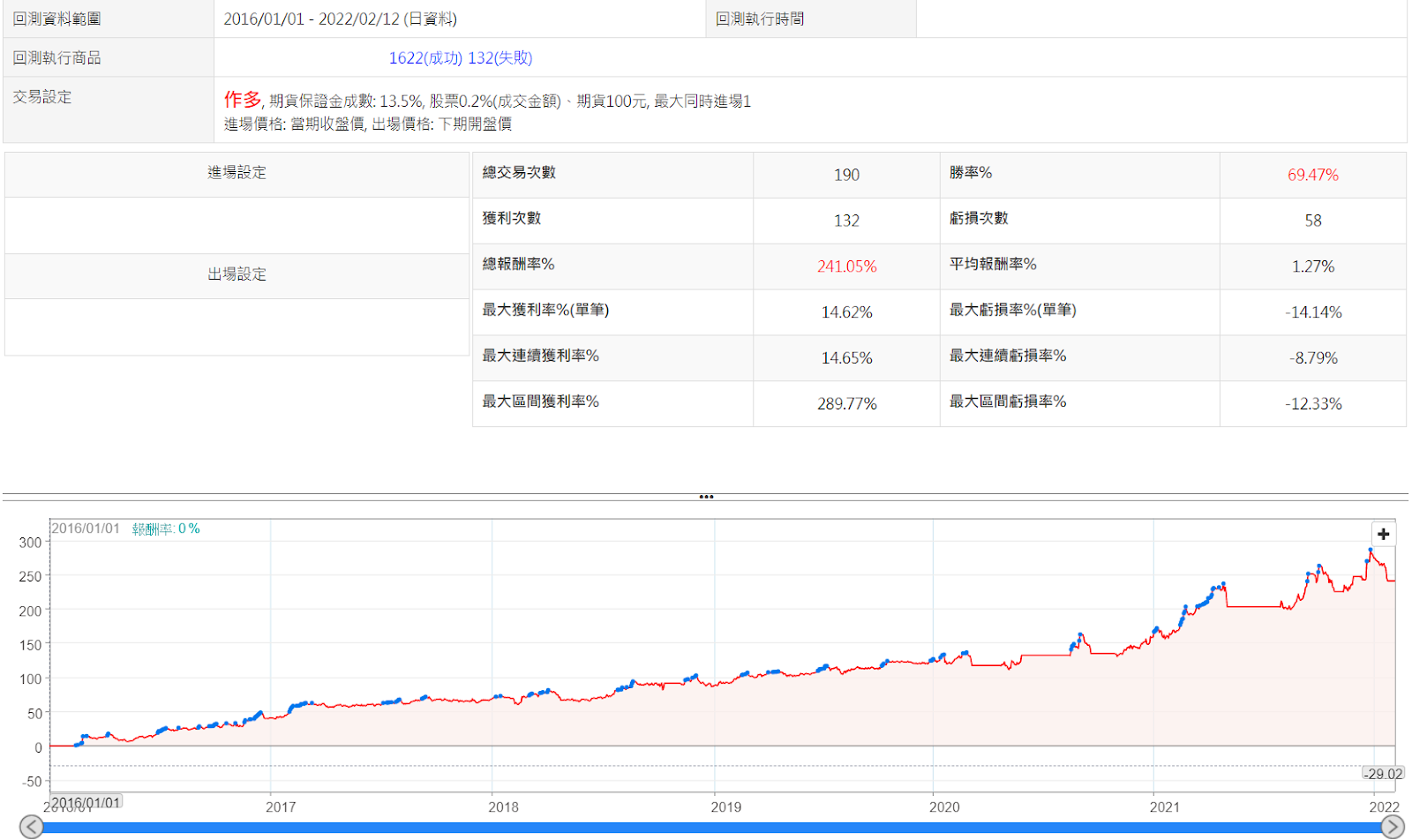Viewport: 1412px width, 840px height.
Task: Click the 總報酬率% value 241.05%
Action: [846, 266]
